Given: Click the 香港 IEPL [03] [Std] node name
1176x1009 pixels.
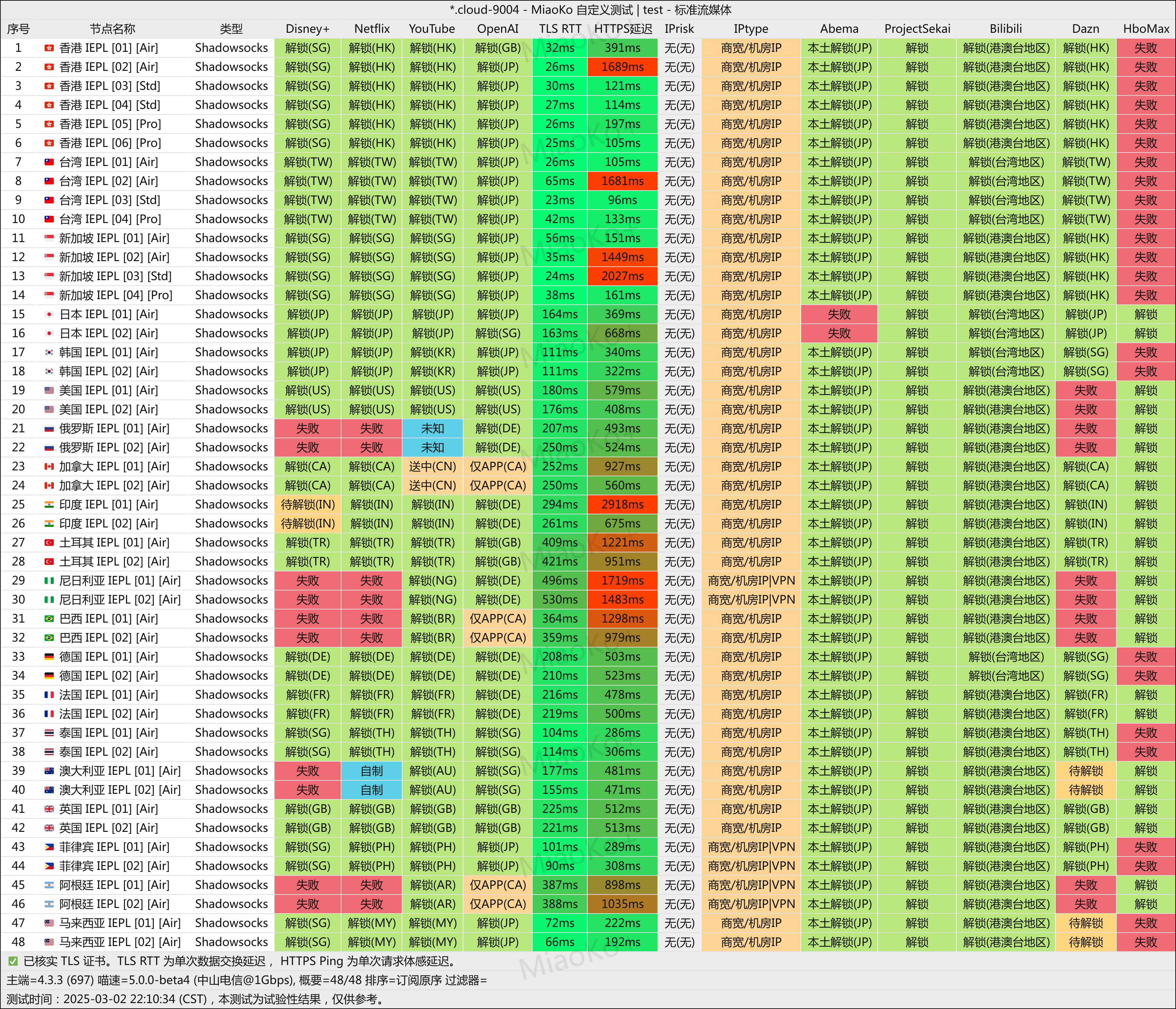Looking at the screenshot, I should point(110,86).
